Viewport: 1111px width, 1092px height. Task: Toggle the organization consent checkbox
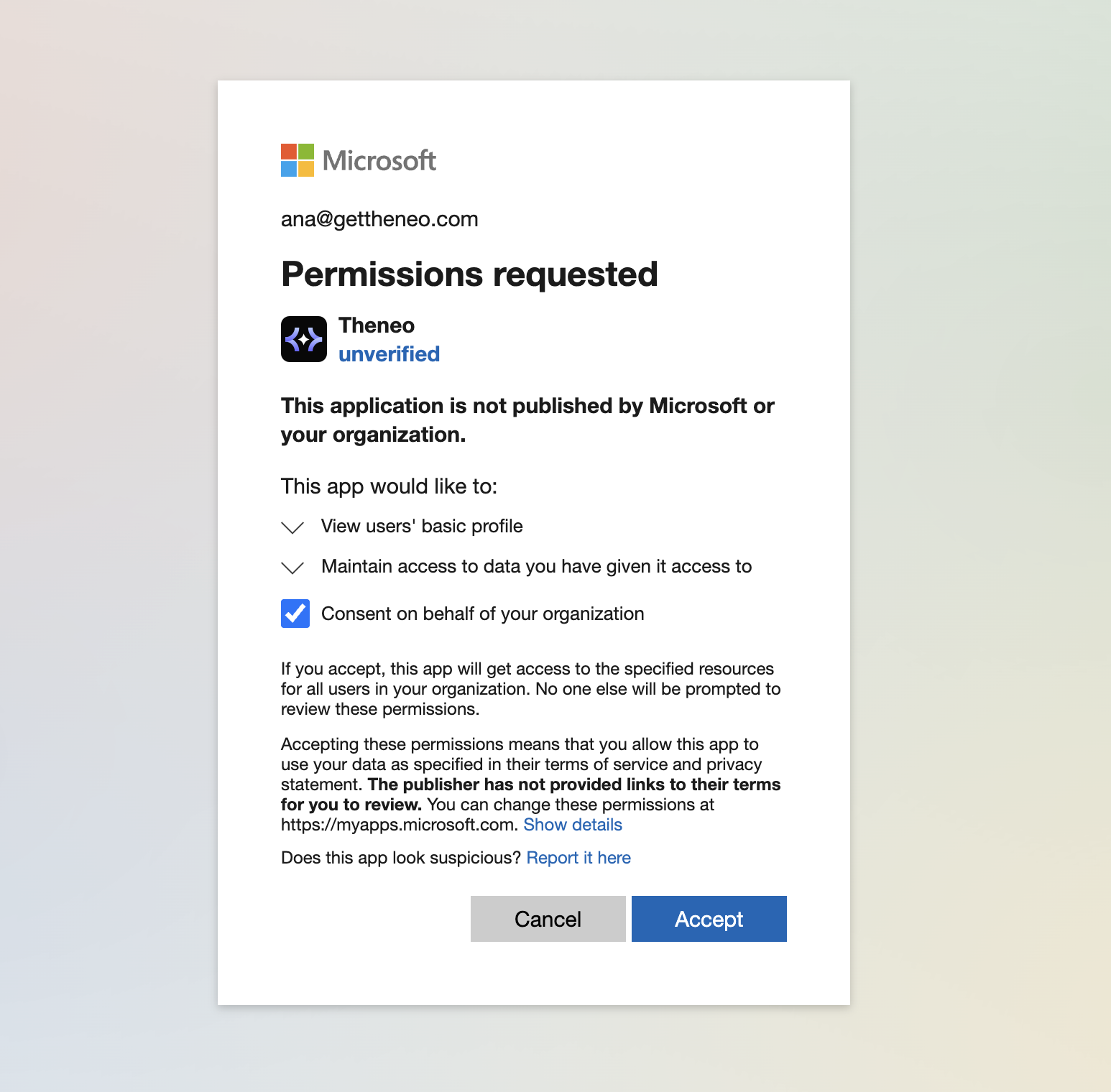(295, 614)
